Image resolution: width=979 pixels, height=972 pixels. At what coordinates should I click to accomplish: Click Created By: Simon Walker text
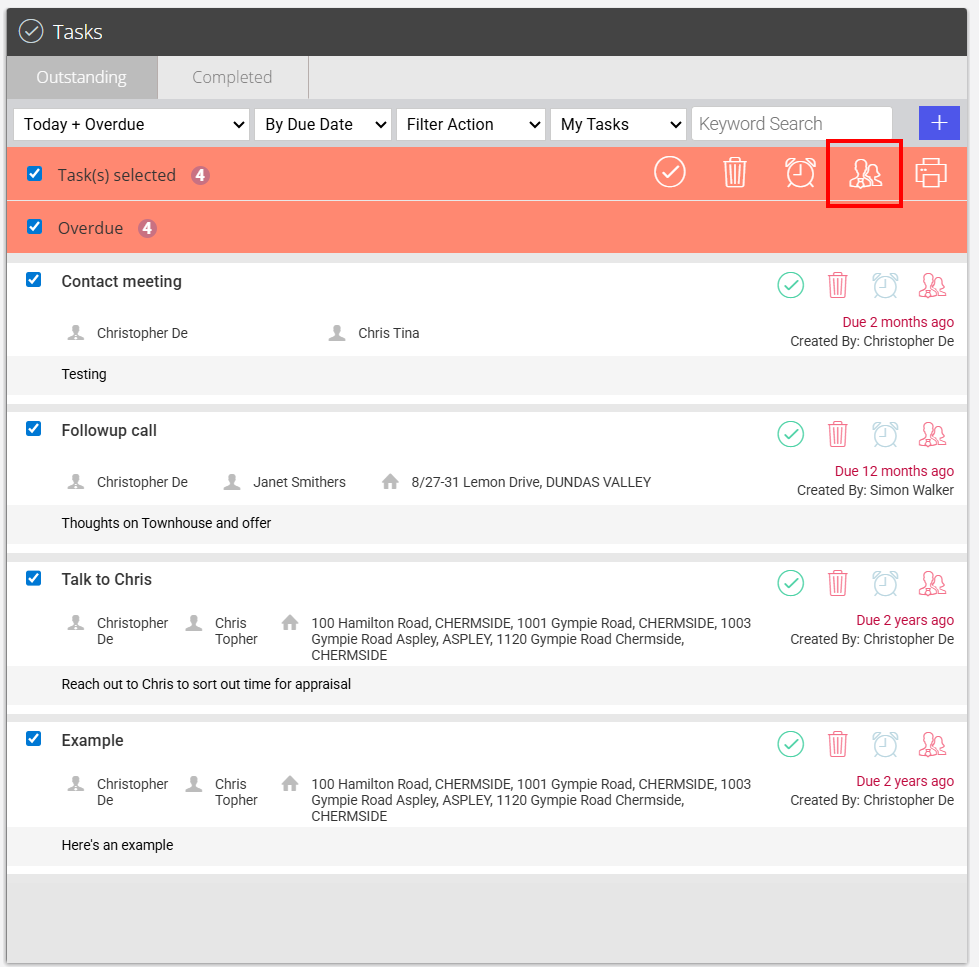875,491
